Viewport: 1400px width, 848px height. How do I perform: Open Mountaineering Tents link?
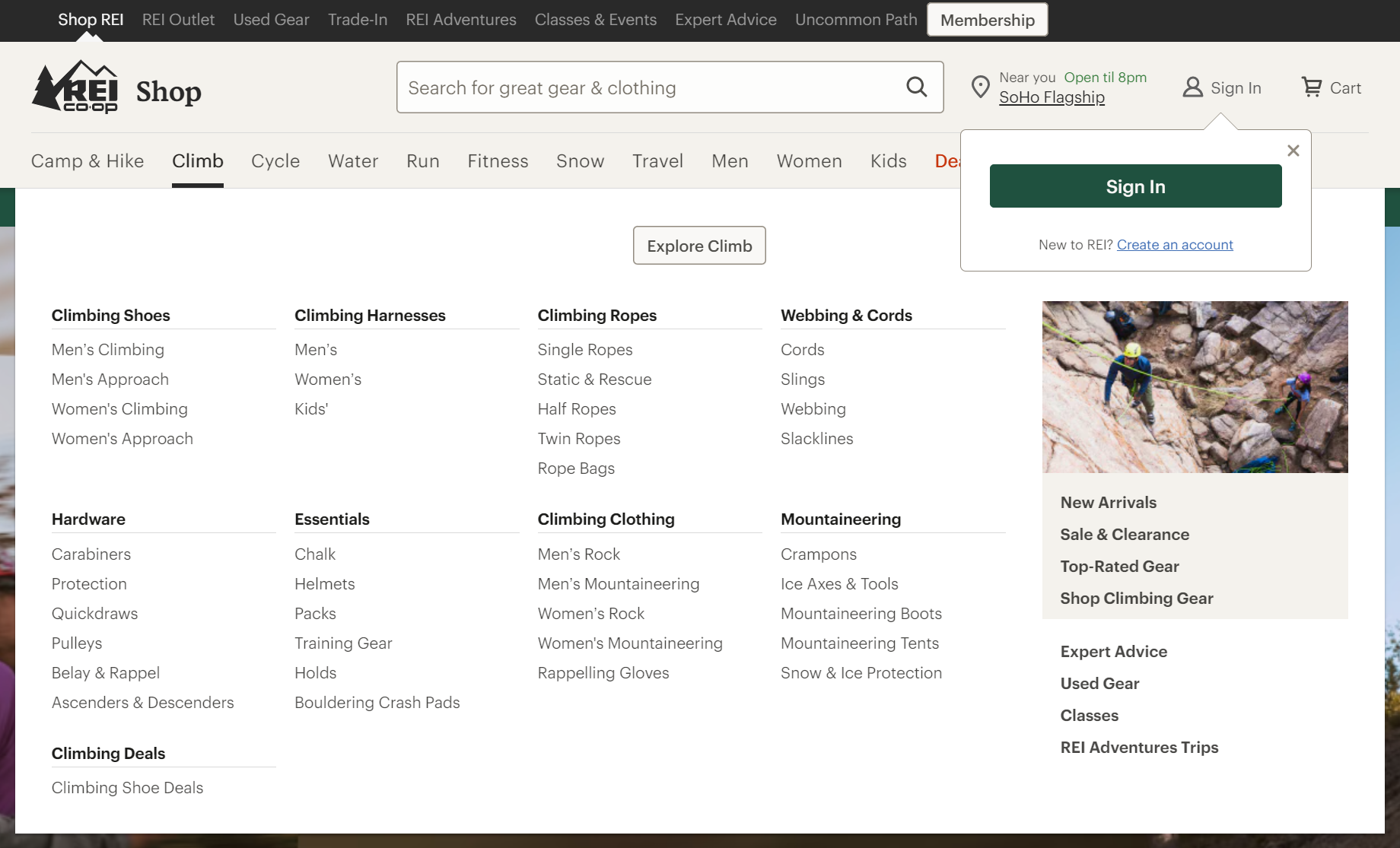pyautogui.click(x=860, y=643)
